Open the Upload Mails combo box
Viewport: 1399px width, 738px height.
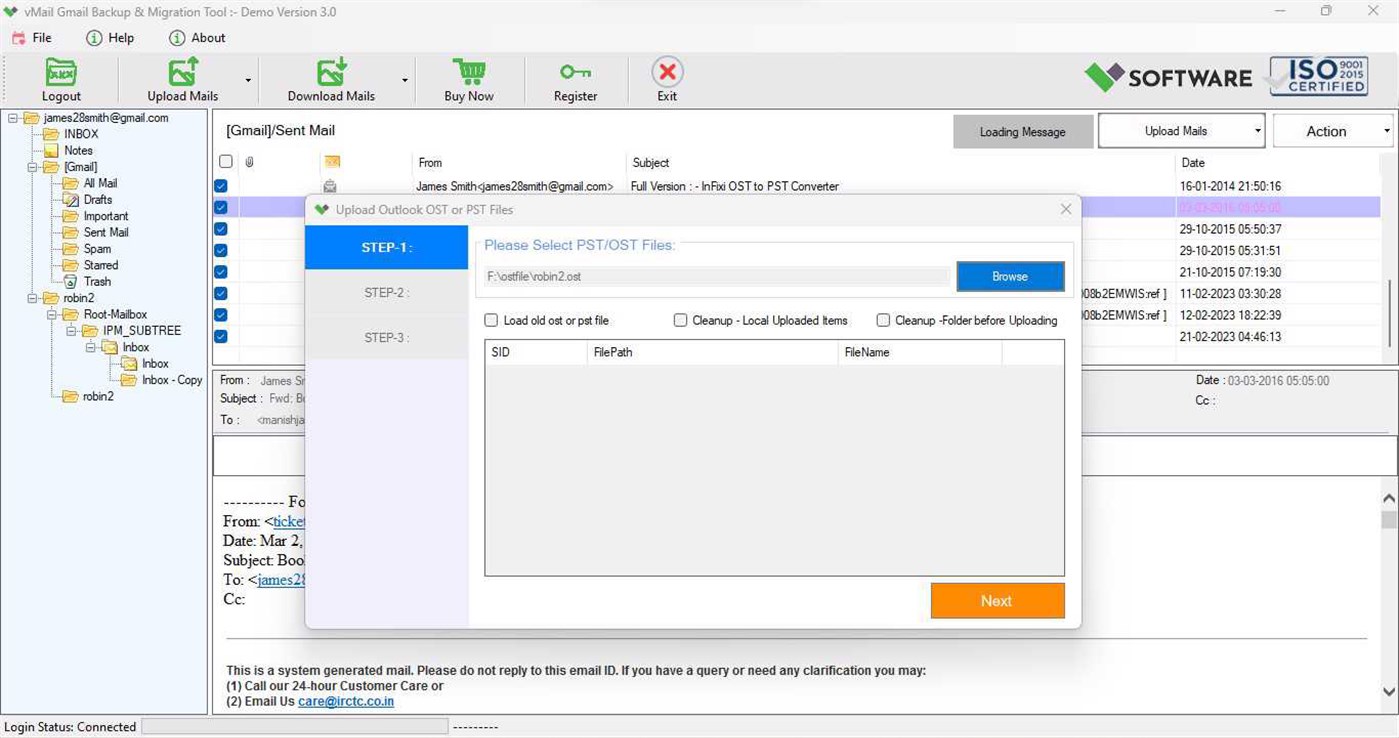point(1181,131)
